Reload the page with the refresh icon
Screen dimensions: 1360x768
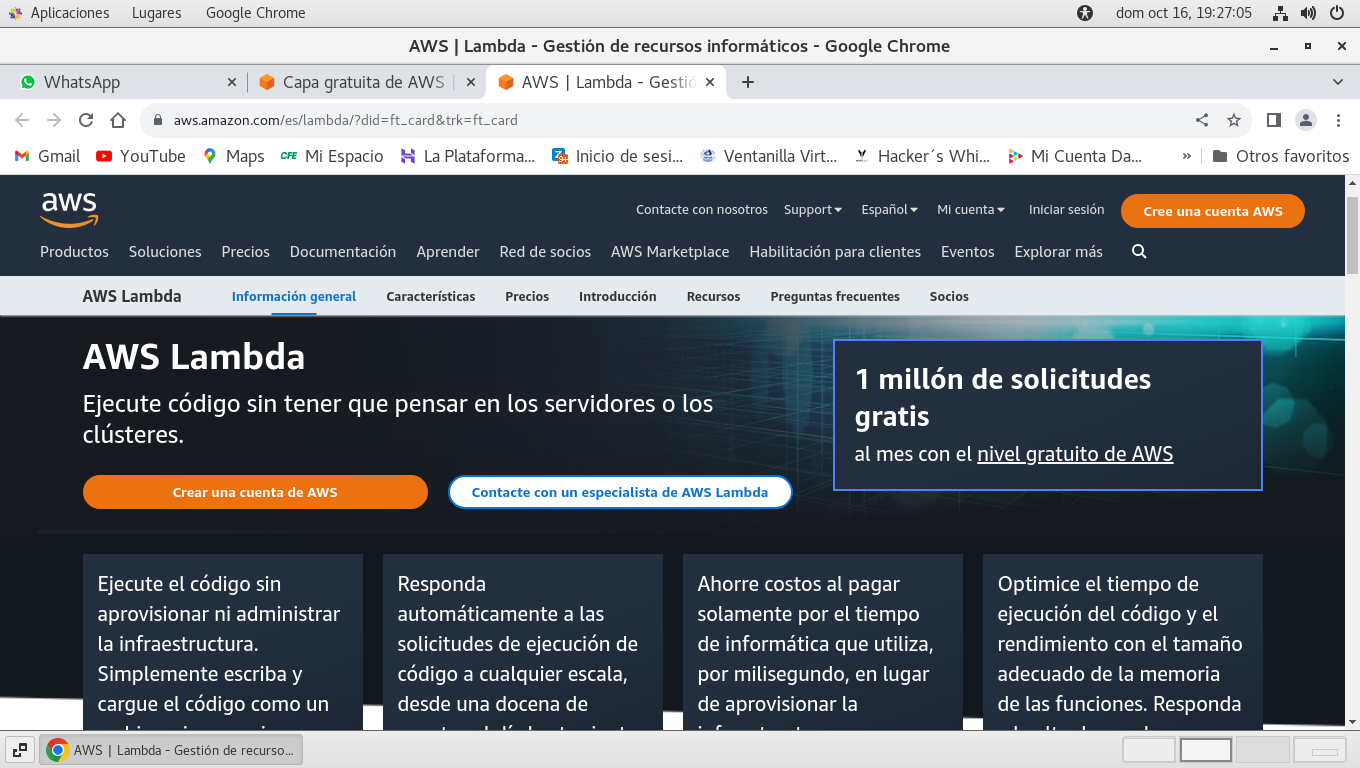pyautogui.click(x=86, y=120)
